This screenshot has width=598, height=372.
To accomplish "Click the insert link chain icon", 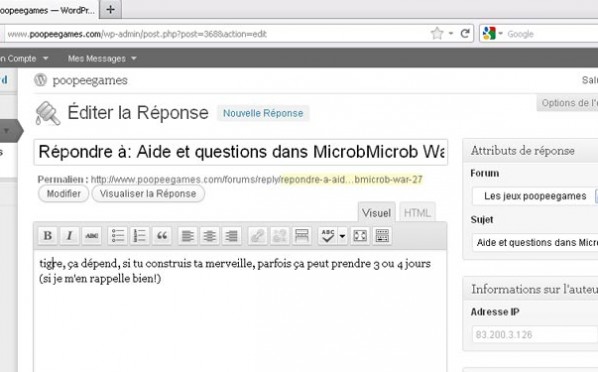I will click(257, 235).
